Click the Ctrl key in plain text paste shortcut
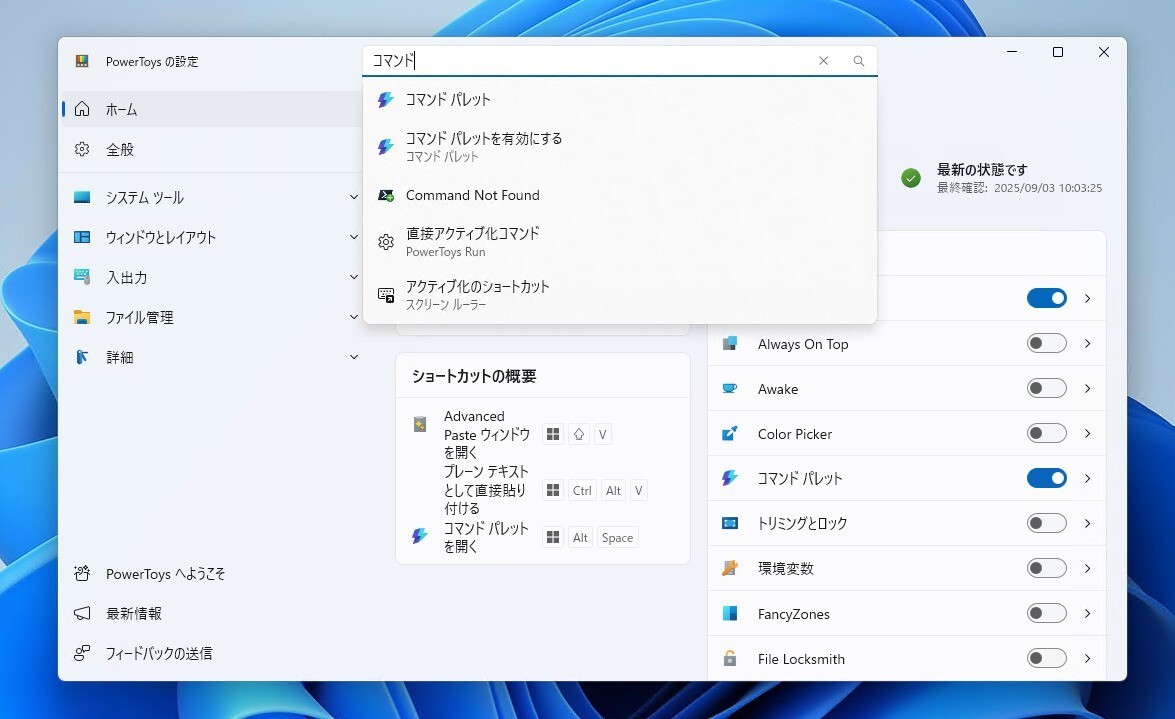1175x719 pixels. [x=582, y=490]
